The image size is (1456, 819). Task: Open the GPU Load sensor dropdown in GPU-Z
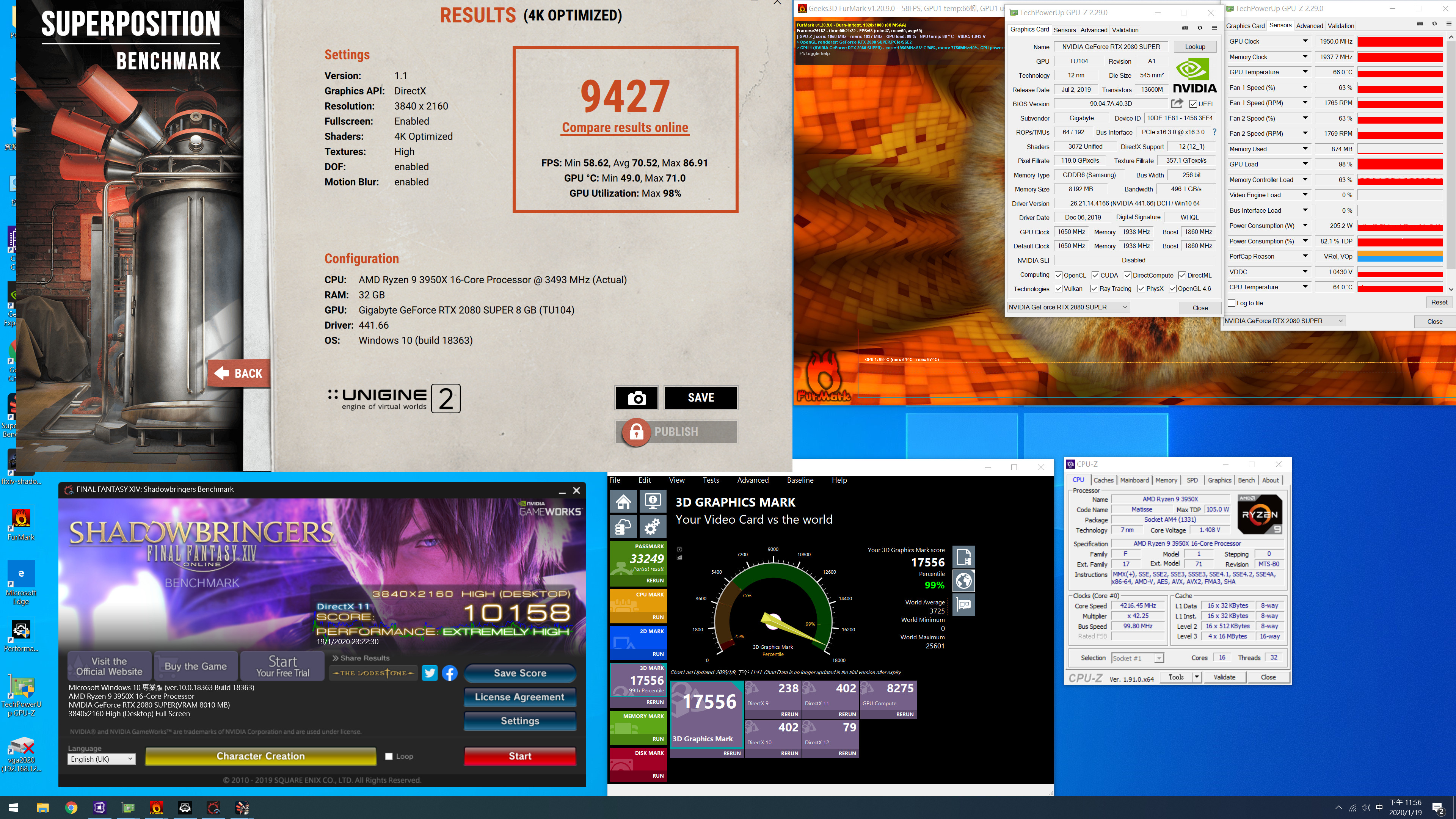tap(1305, 164)
